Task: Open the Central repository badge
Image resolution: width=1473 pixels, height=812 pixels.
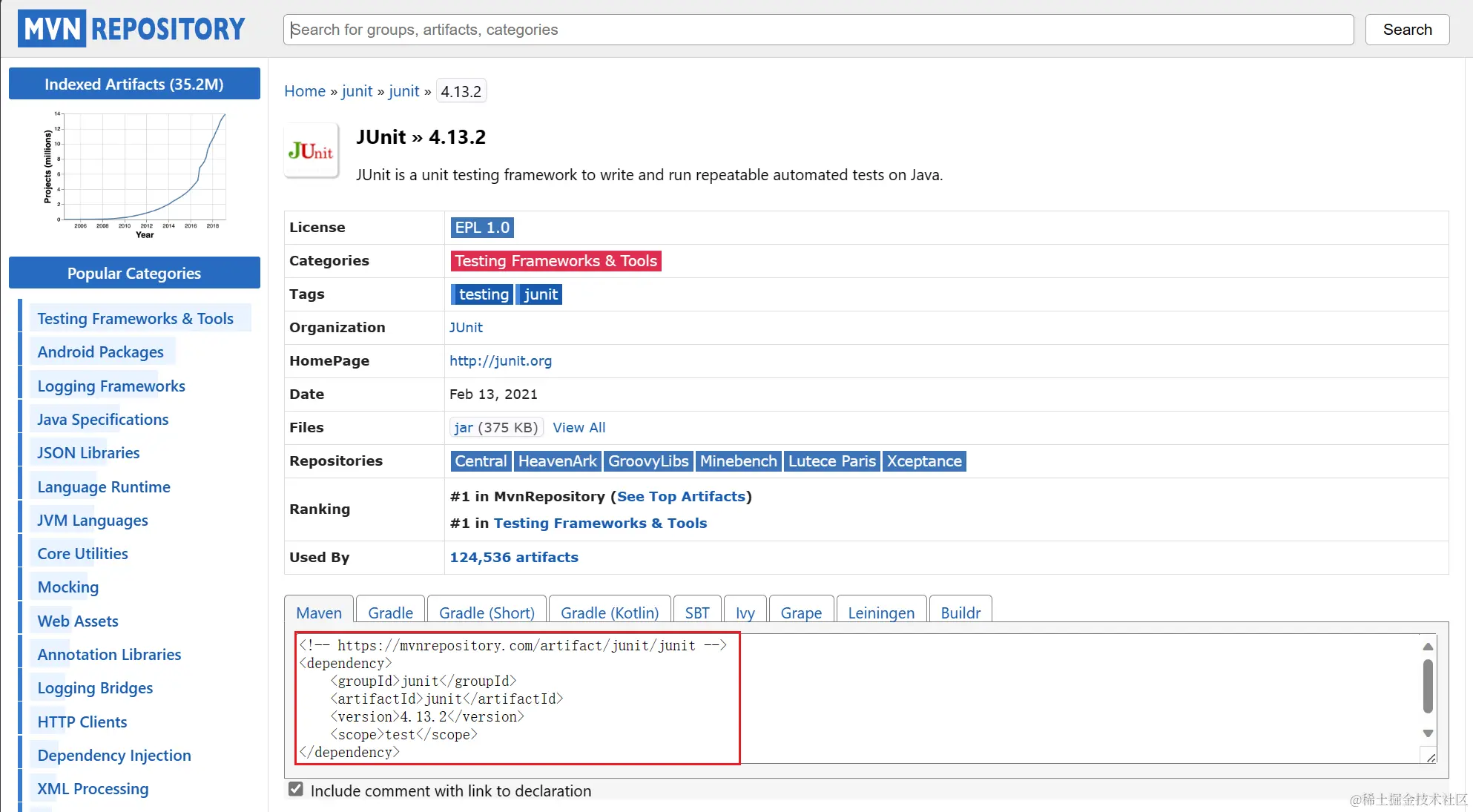Action: point(480,461)
